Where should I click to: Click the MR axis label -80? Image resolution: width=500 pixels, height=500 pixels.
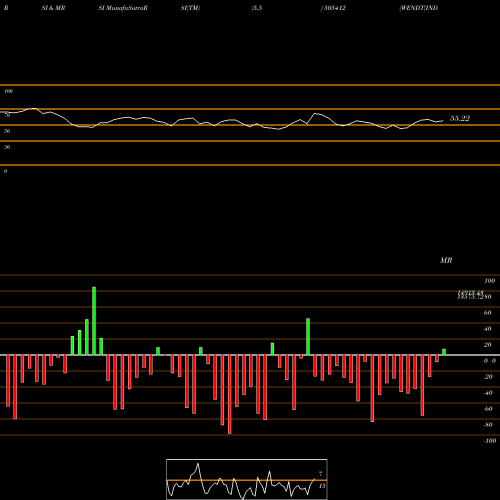pos(488,425)
